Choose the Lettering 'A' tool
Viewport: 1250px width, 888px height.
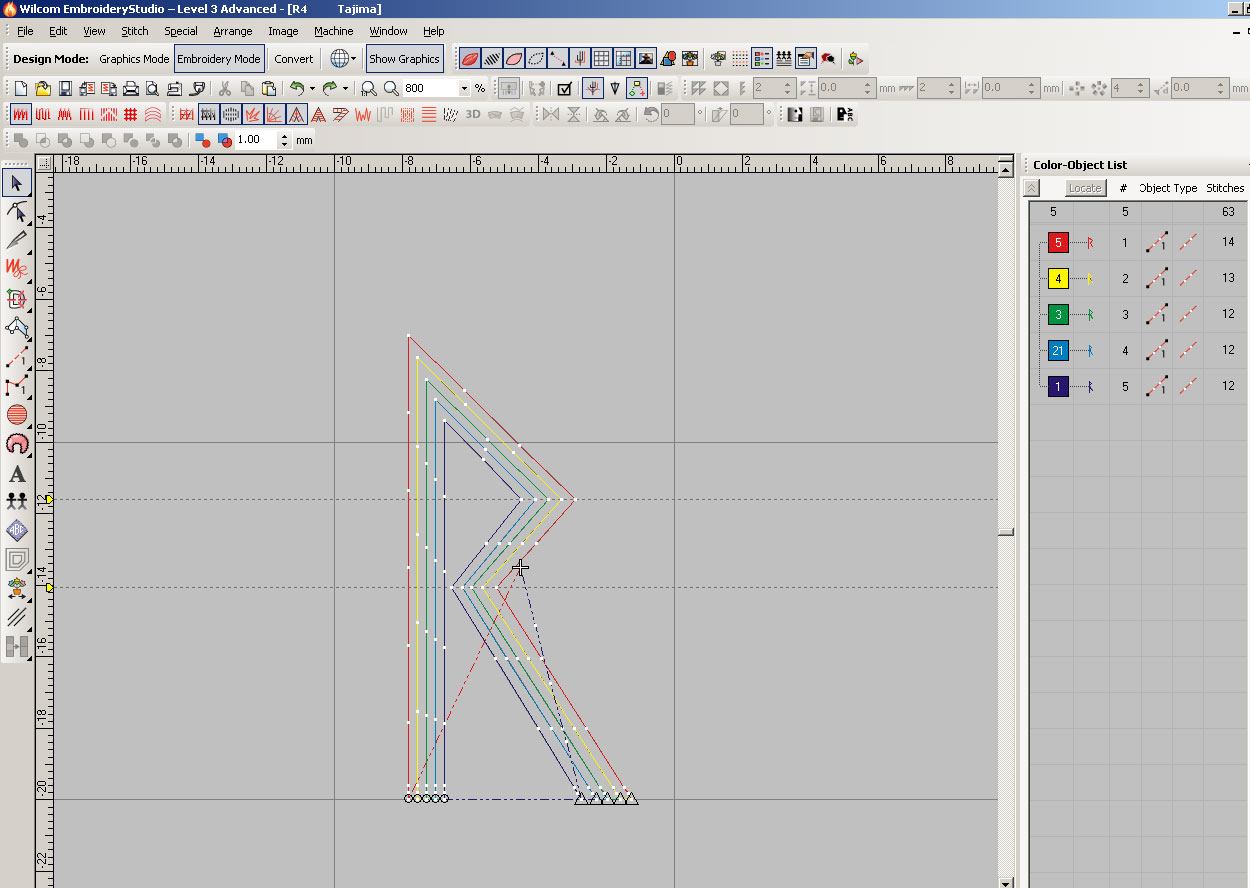[17, 473]
